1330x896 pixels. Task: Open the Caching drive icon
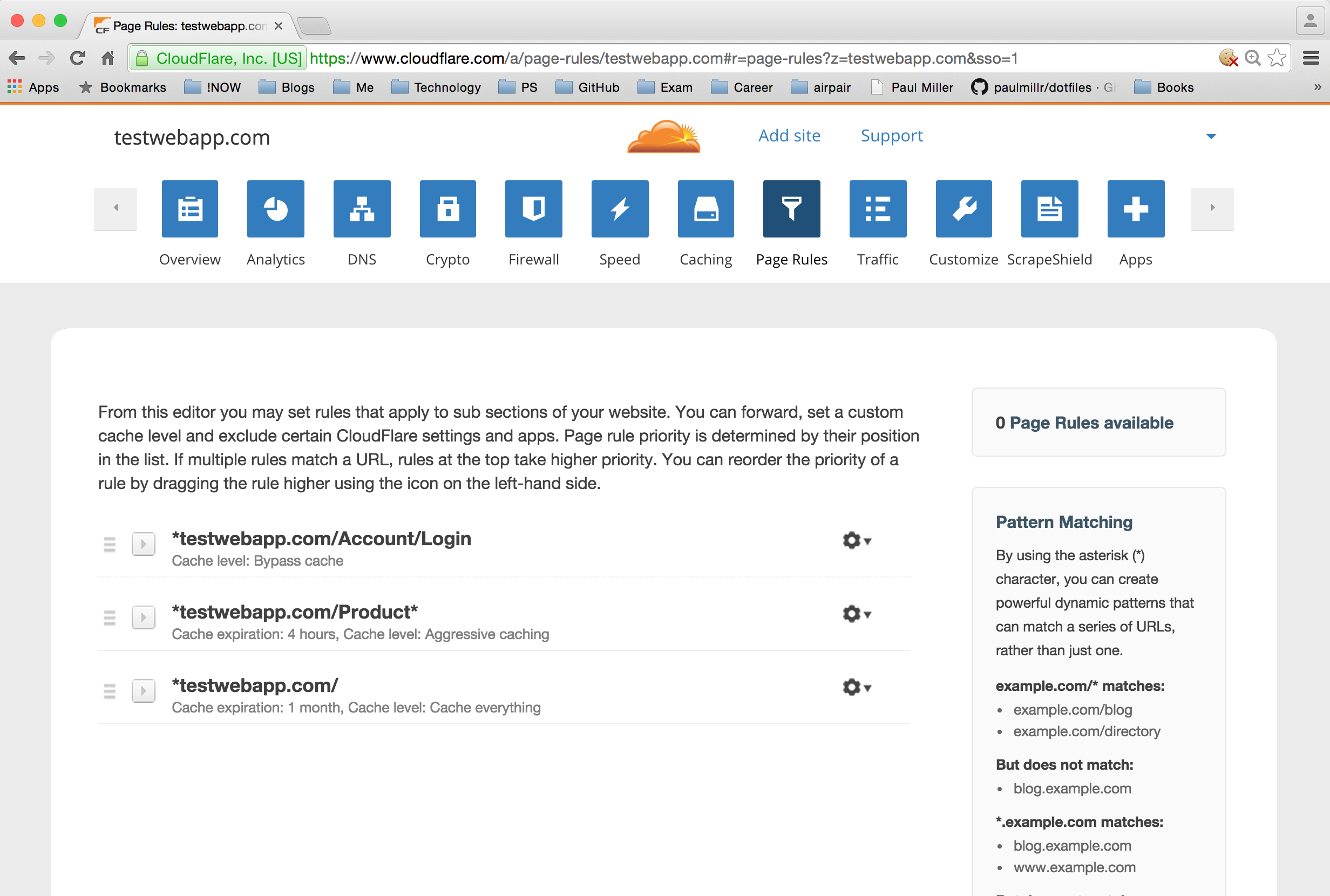coord(705,208)
